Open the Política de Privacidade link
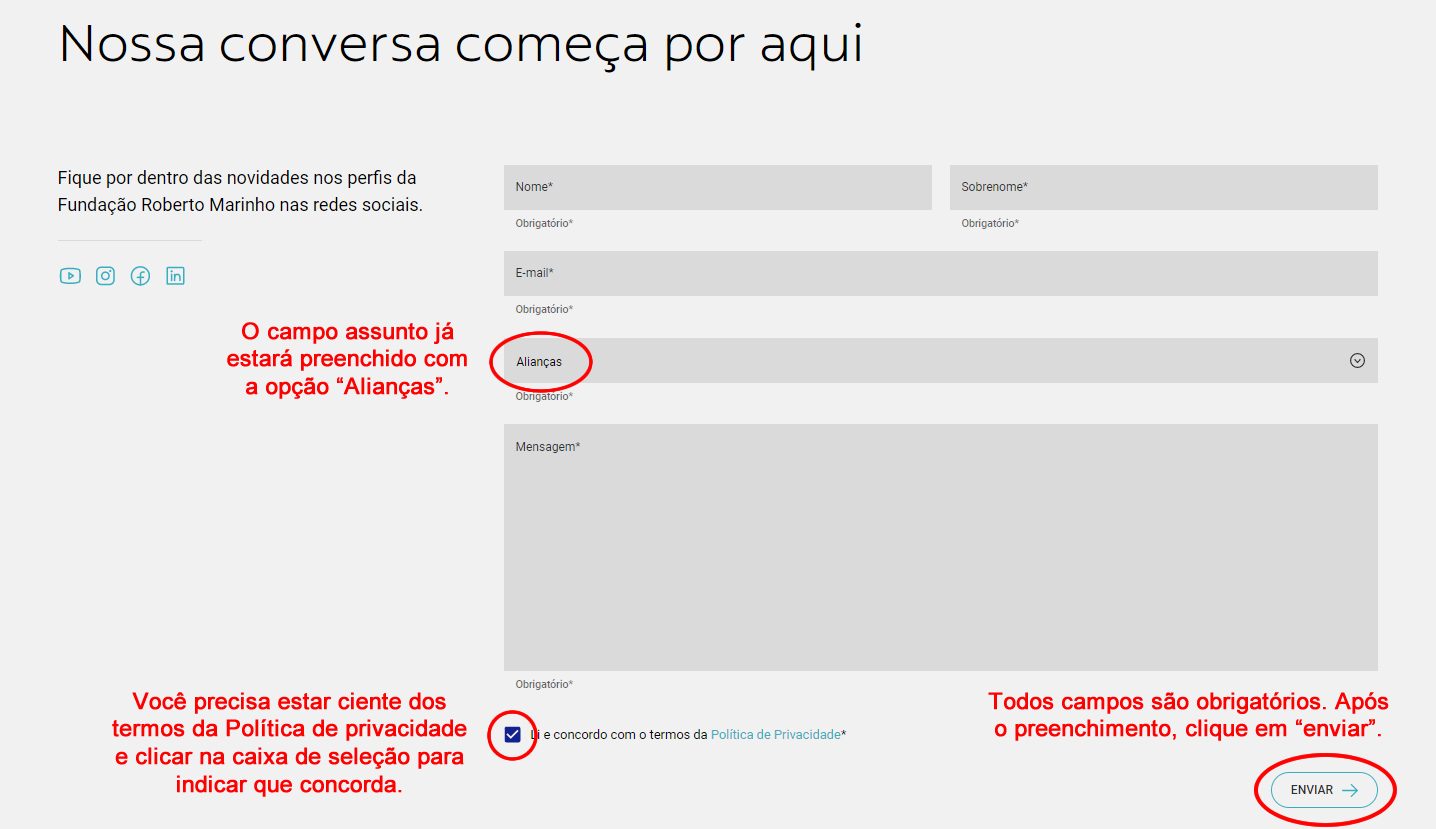The height and width of the screenshot is (829, 1436). tap(775, 735)
